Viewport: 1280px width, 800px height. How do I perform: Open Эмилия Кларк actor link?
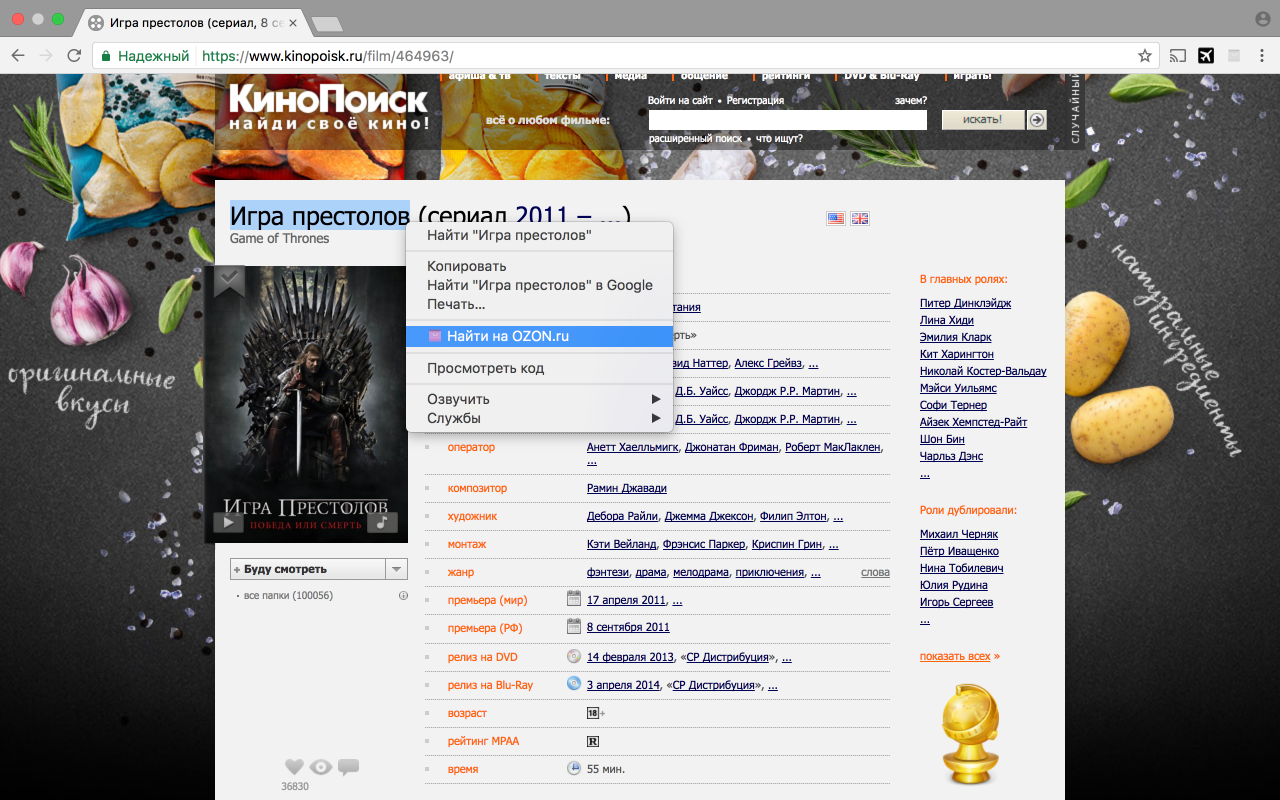956,337
